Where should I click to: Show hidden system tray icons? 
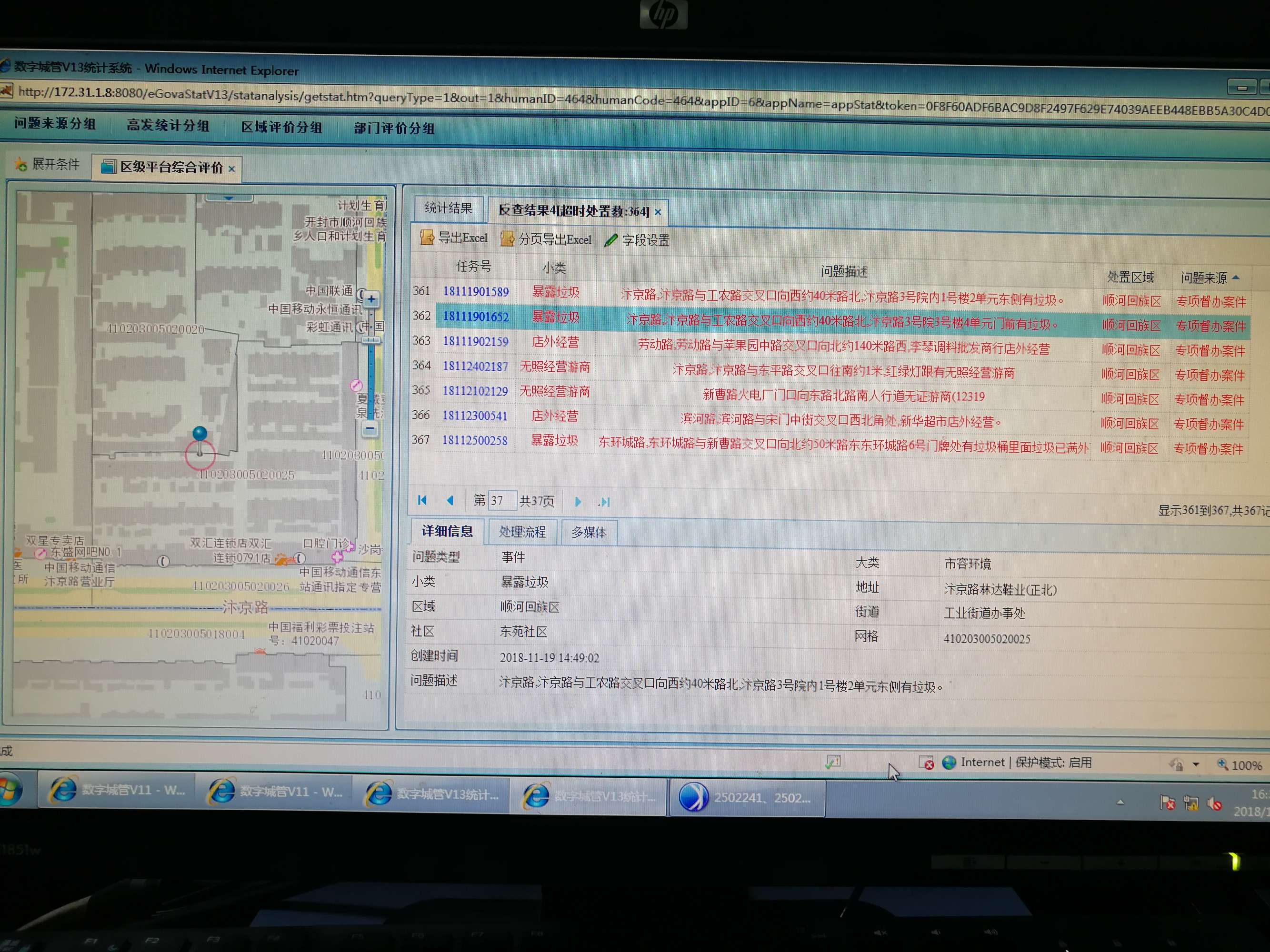coord(1120,802)
